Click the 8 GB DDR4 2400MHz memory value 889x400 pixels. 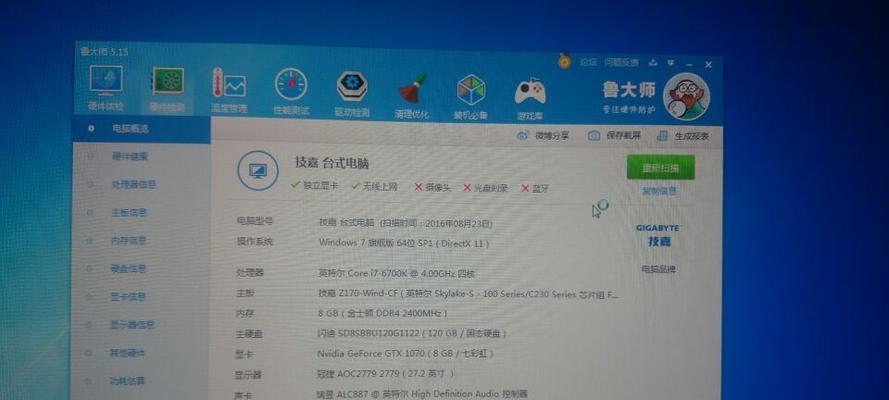383,313
